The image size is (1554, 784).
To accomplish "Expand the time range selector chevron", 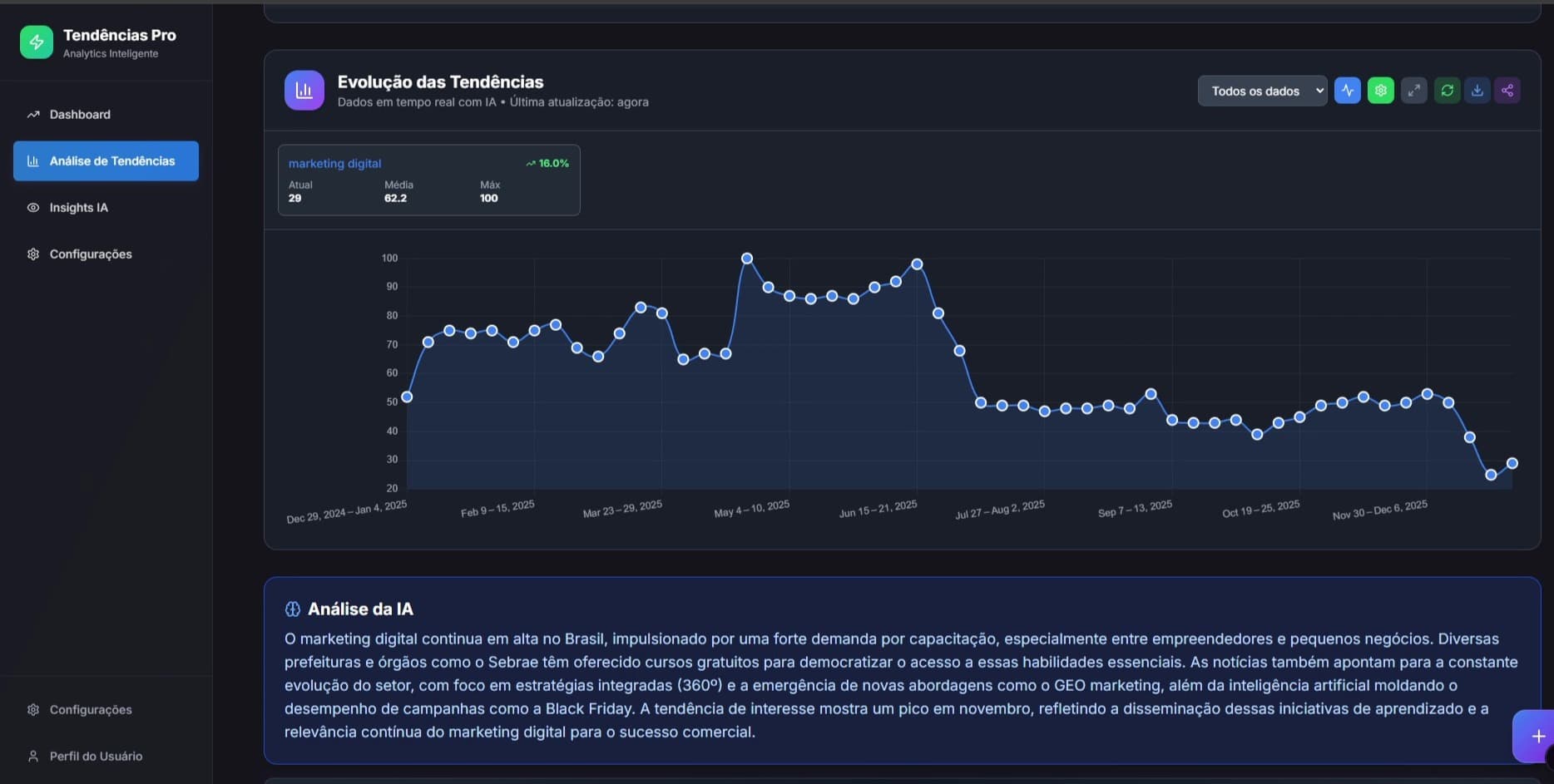I will pos(1319,91).
